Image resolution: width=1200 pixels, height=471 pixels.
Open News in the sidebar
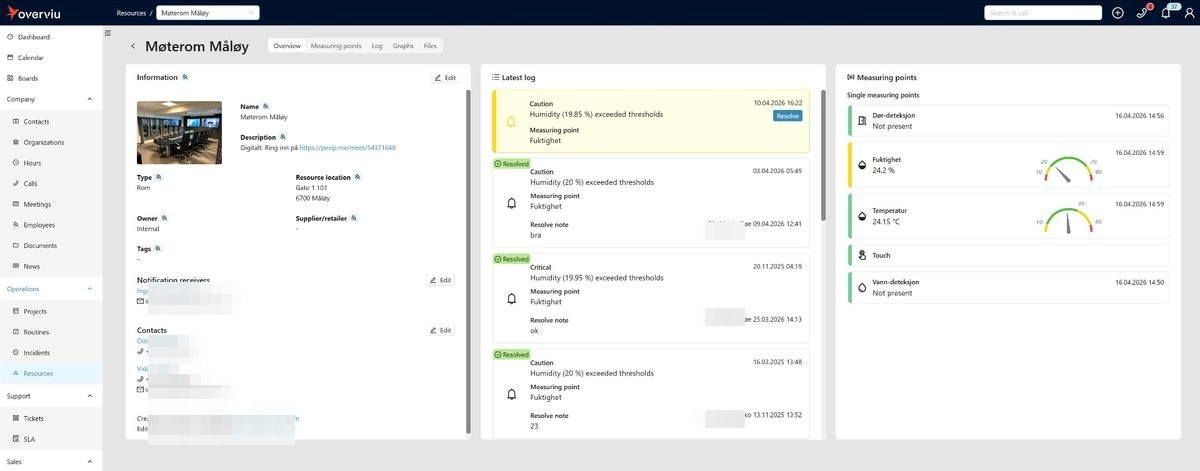click(x=51, y=266)
